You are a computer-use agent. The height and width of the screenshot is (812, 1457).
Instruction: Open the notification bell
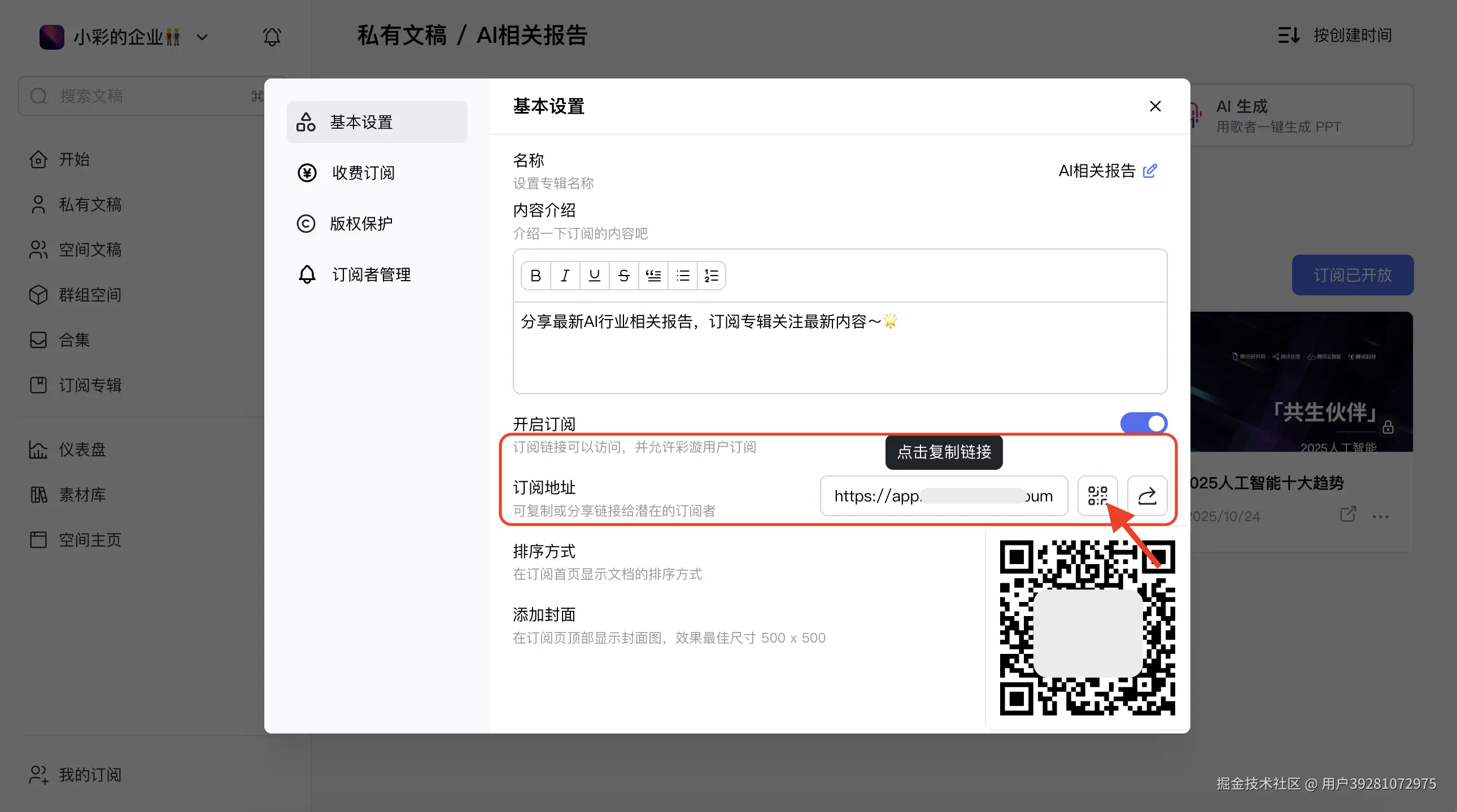272,37
